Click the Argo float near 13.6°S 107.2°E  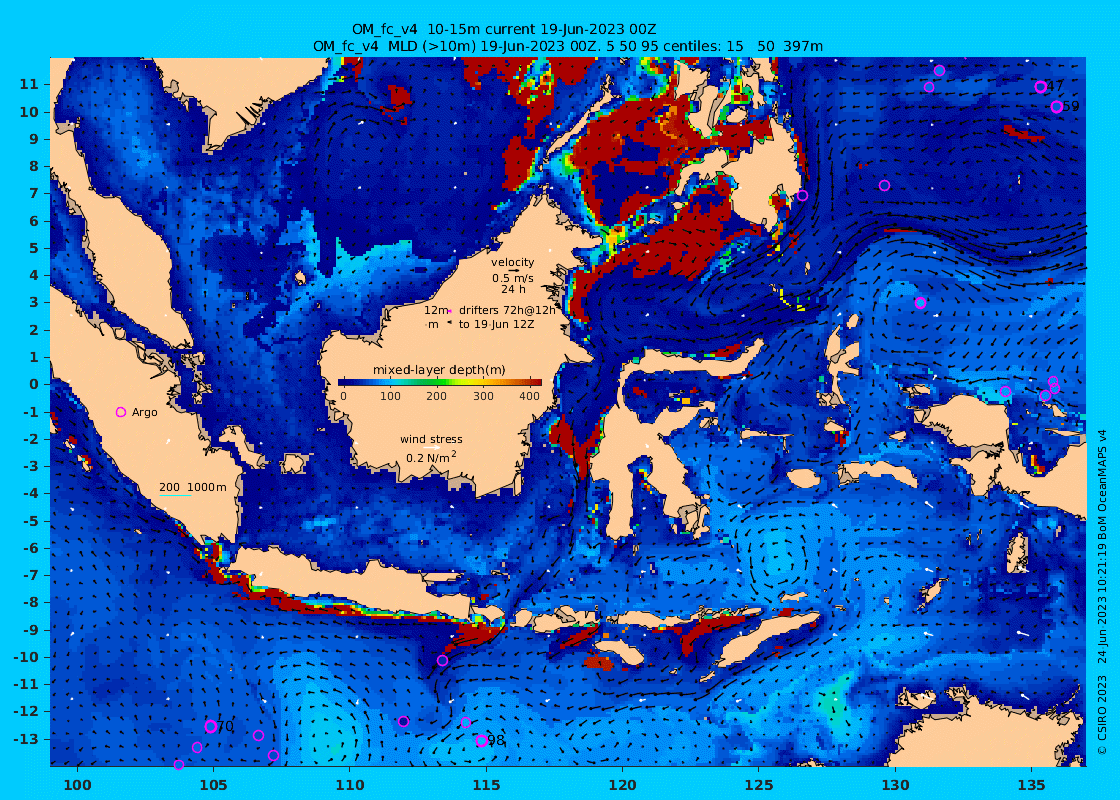click(273, 756)
